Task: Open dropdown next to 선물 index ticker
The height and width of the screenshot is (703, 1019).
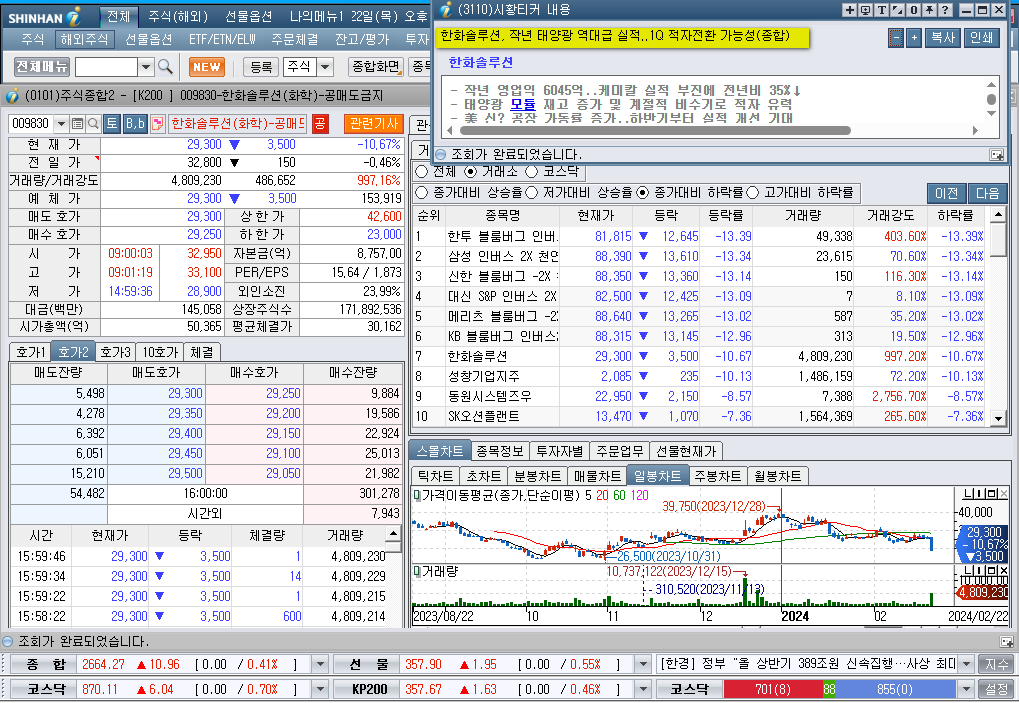Action: click(643, 664)
